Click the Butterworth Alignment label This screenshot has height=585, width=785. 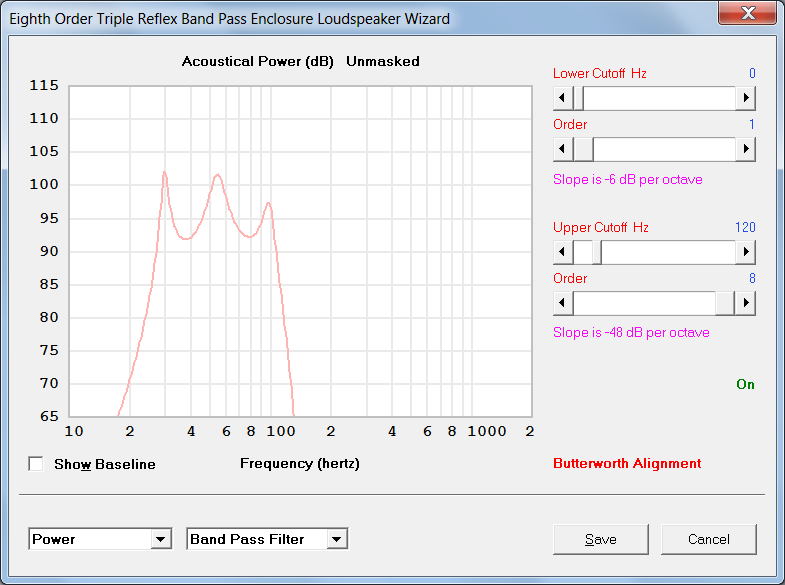627,463
